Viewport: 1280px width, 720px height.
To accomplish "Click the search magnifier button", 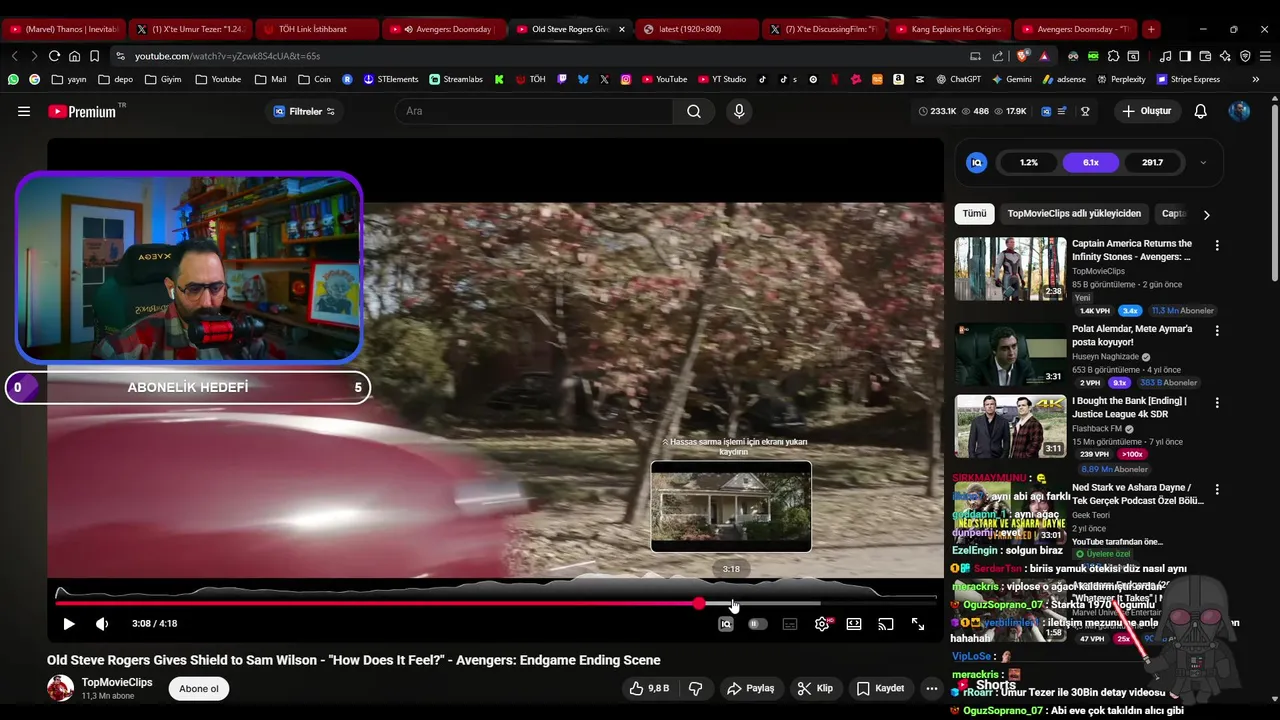I will tap(694, 111).
